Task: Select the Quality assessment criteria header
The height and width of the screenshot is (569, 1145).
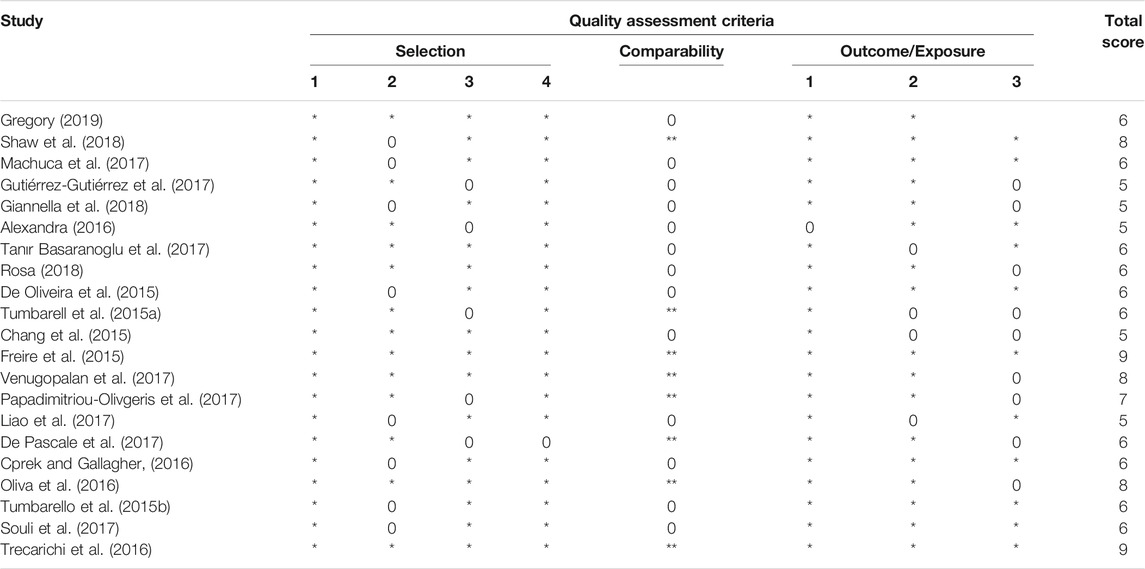Action: [x=671, y=21]
